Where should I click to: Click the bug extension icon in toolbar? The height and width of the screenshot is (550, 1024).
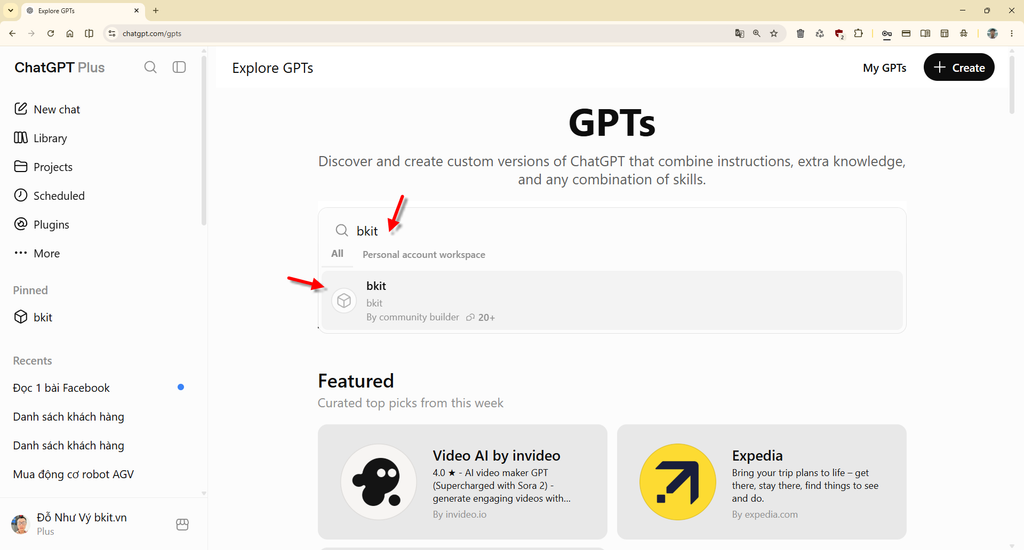tap(964, 33)
